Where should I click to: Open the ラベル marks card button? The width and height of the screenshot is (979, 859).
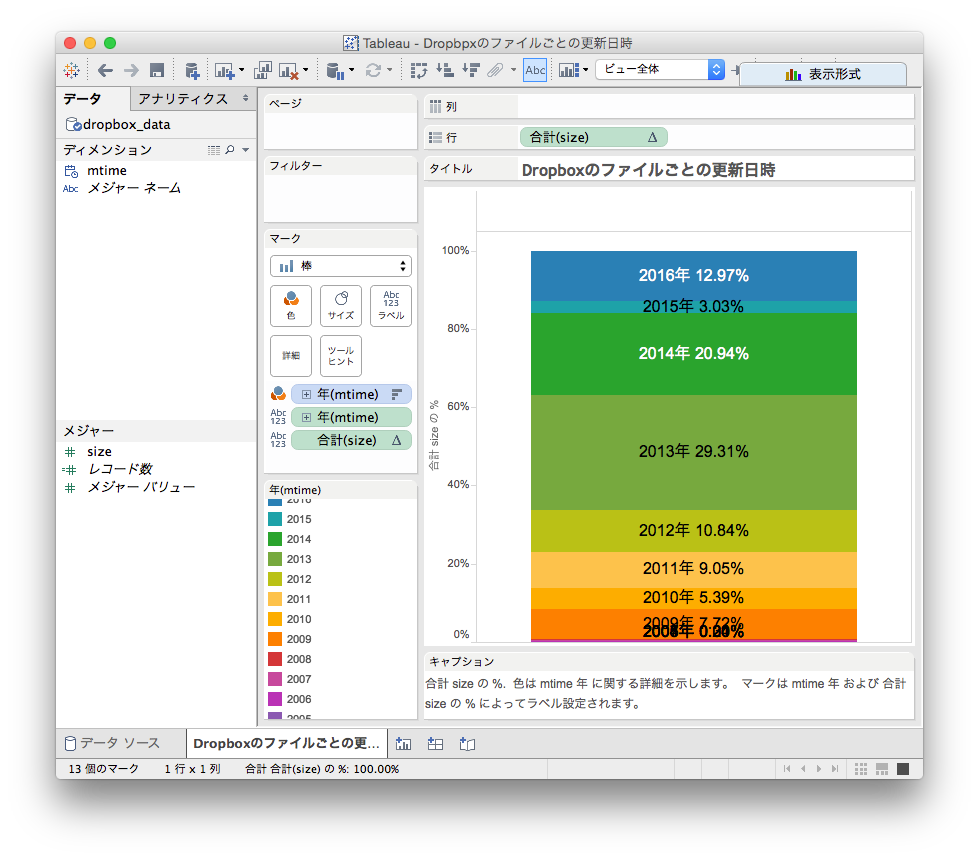[391, 306]
